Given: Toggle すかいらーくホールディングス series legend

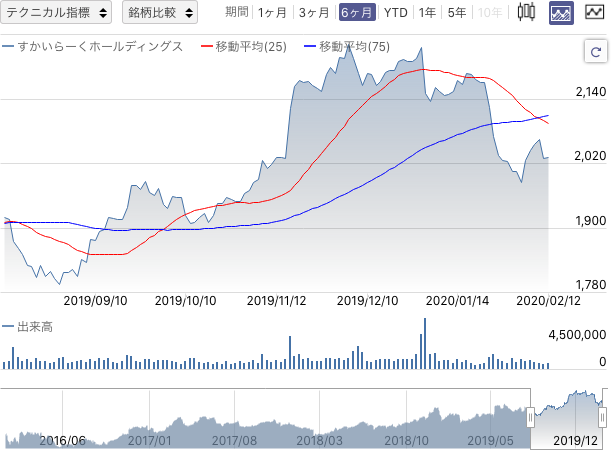Looking at the screenshot, I should pyautogui.click(x=93, y=46).
